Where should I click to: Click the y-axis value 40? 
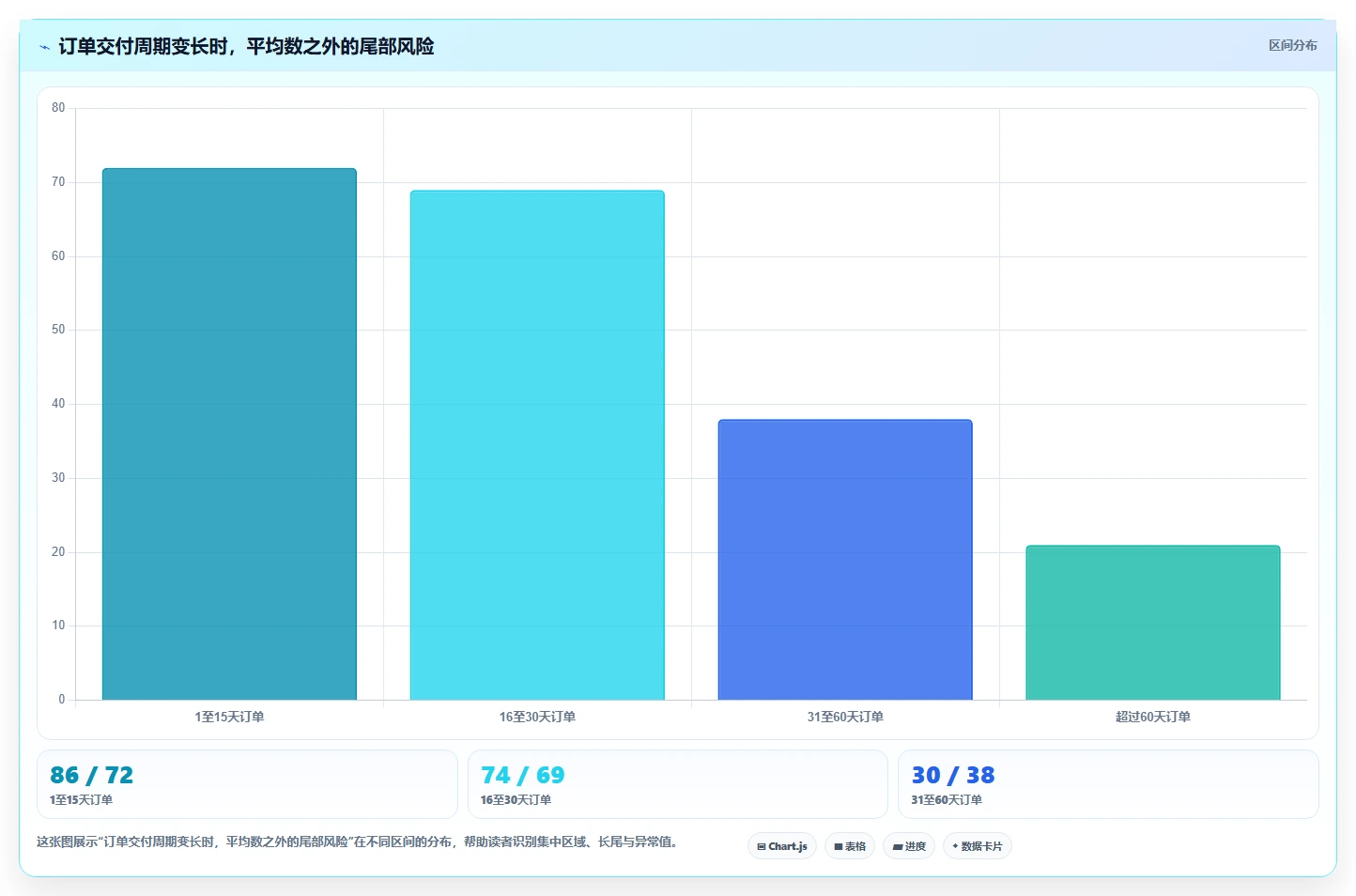[x=58, y=404]
